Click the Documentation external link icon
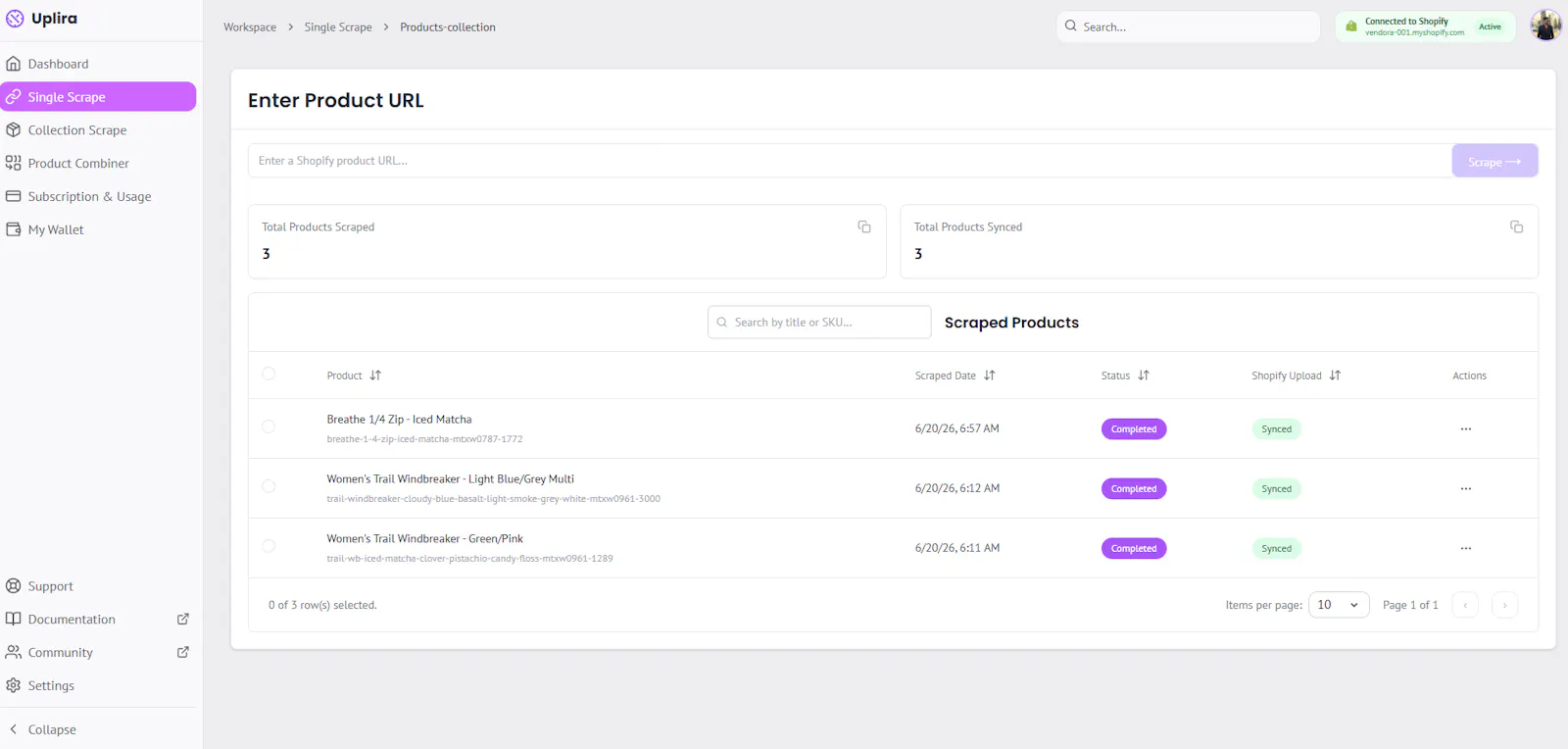The image size is (1568, 749). click(182, 620)
